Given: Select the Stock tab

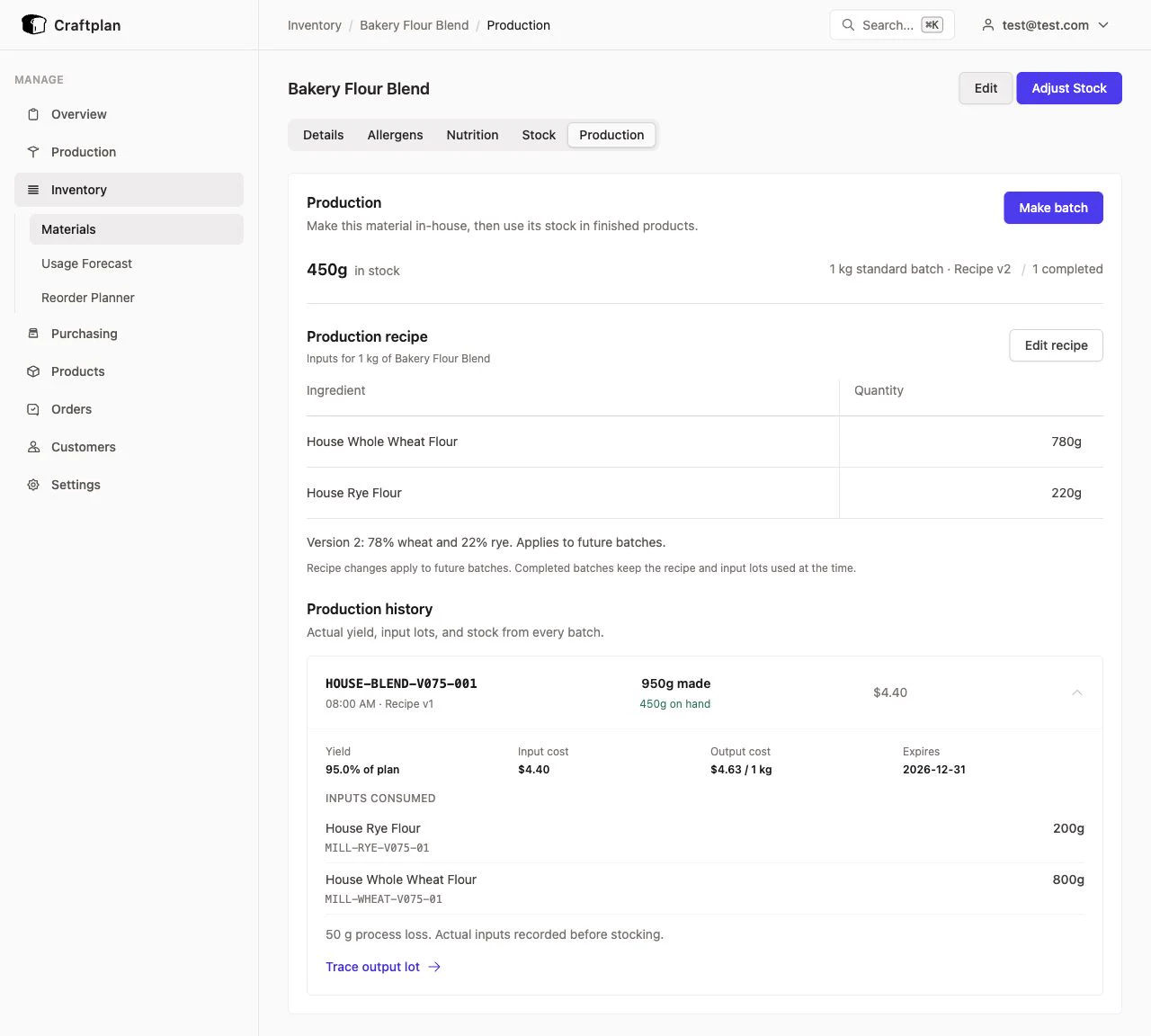Looking at the screenshot, I should pyautogui.click(x=539, y=135).
